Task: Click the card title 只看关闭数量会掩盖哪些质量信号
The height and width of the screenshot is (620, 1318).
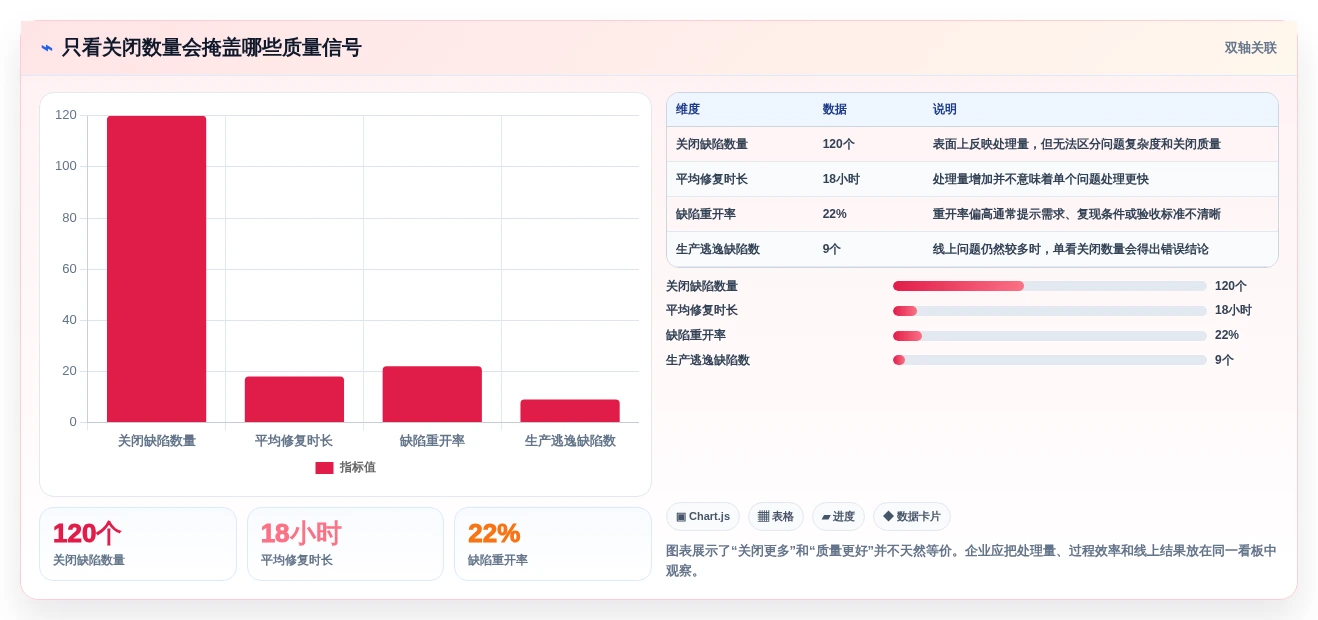Action: pos(212,48)
